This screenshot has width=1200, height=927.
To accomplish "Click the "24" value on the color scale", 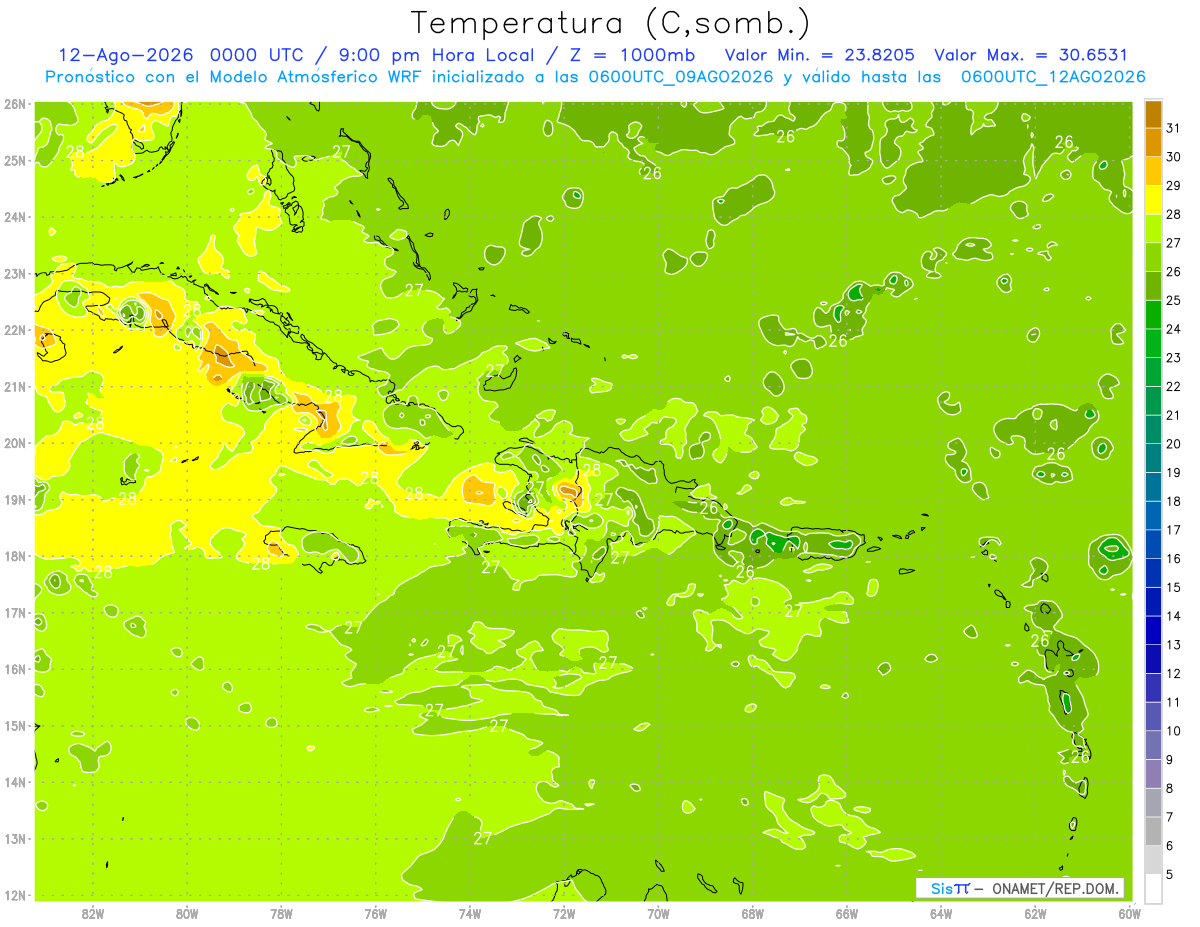I will tap(1174, 329).
